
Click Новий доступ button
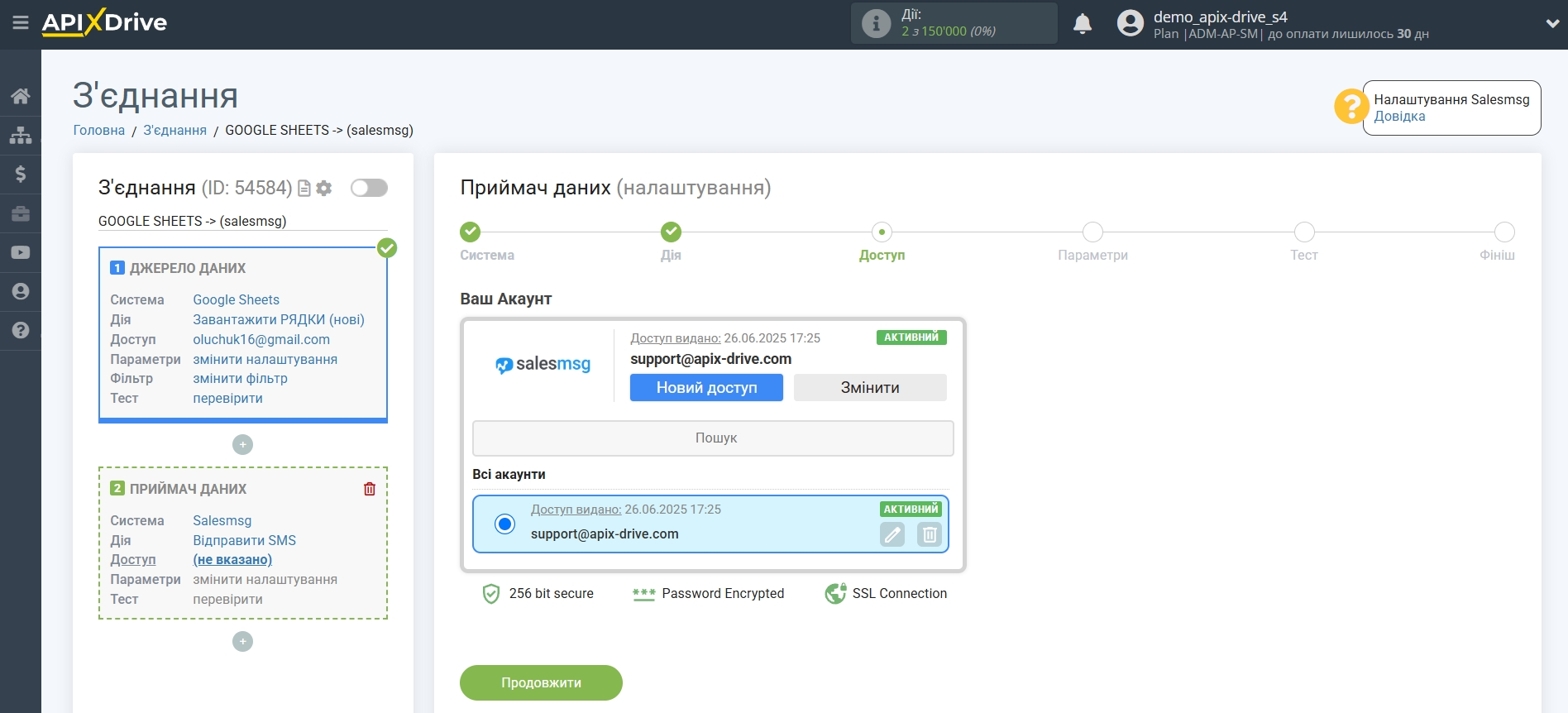[706, 387]
